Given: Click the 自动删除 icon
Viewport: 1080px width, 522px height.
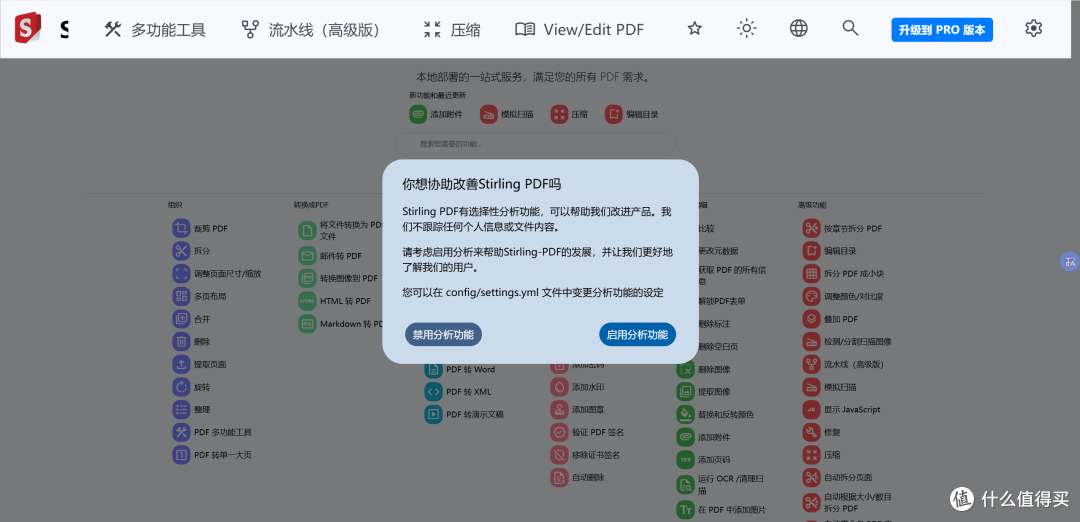Looking at the screenshot, I should (x=559, y=477).
